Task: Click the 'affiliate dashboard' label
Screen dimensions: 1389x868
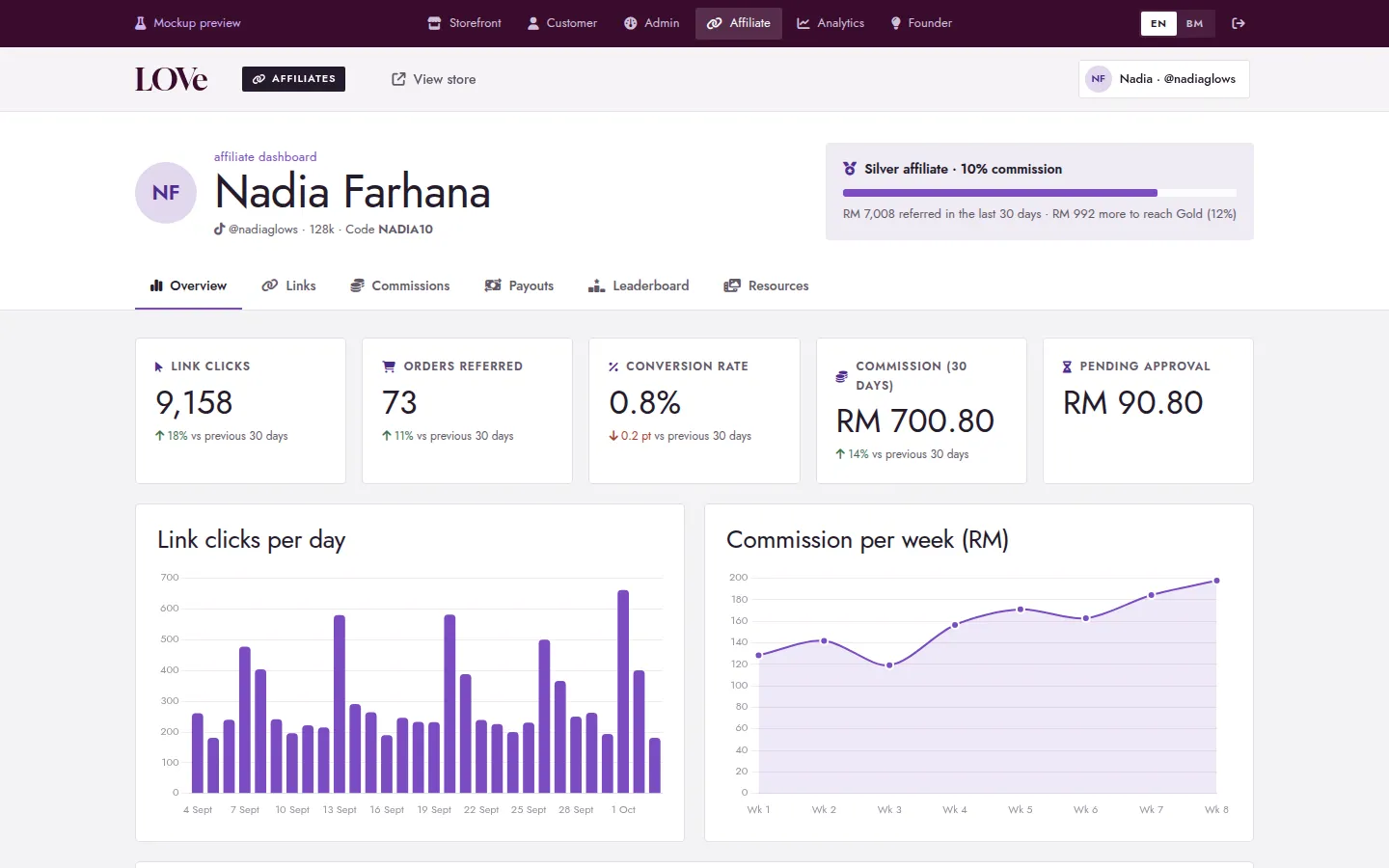Action: [265, 156]
